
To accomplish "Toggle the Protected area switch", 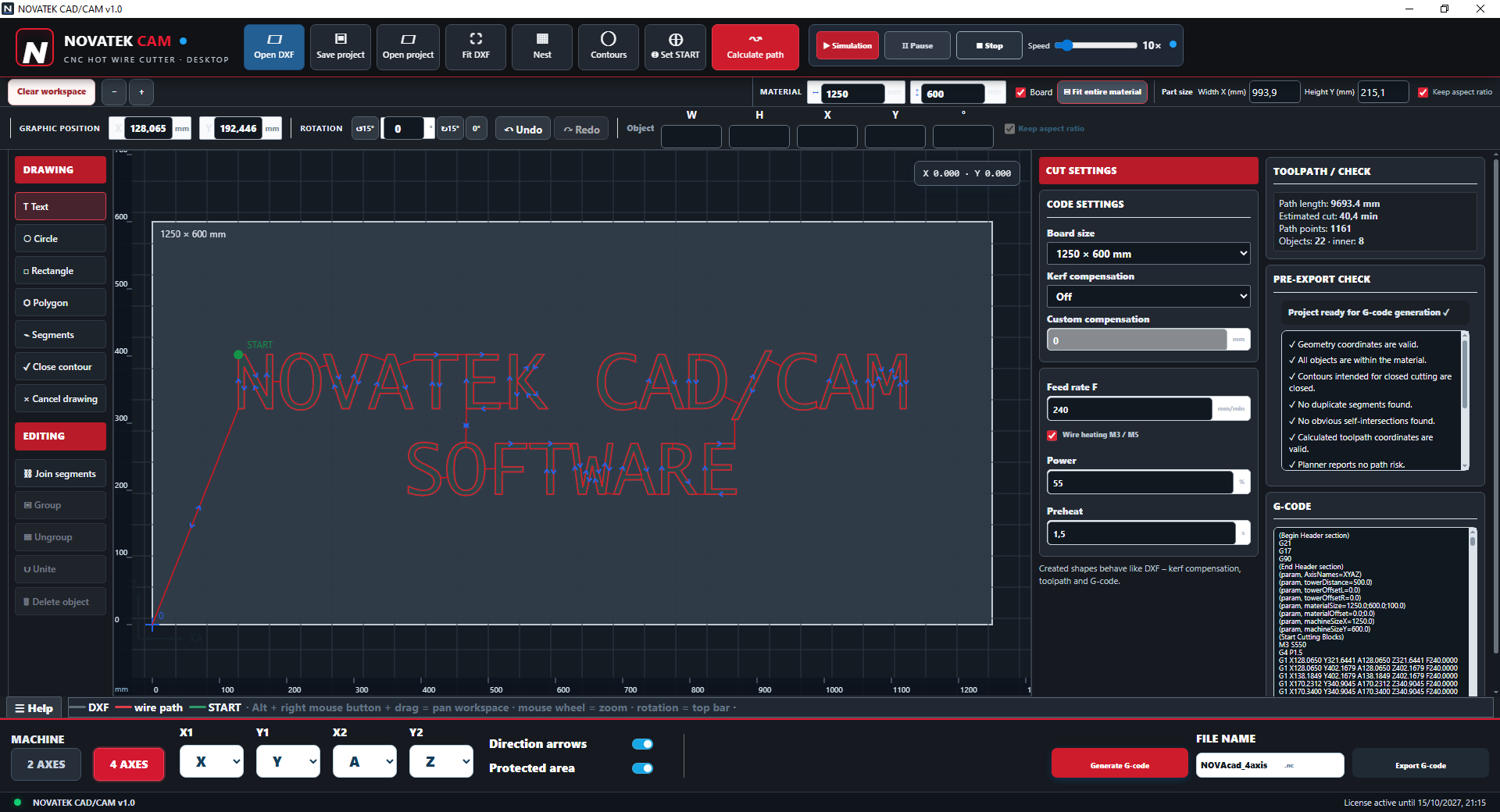I will click(642, 768).
